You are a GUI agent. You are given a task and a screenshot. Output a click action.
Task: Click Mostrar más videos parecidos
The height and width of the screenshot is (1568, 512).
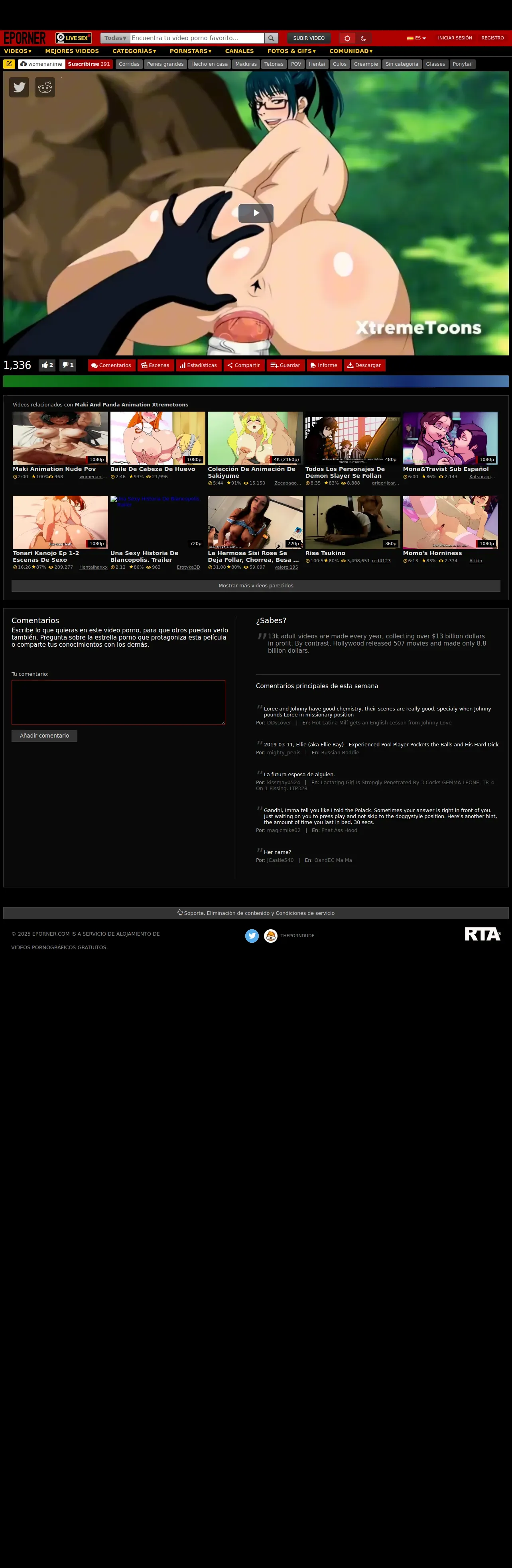click(256, 586)
